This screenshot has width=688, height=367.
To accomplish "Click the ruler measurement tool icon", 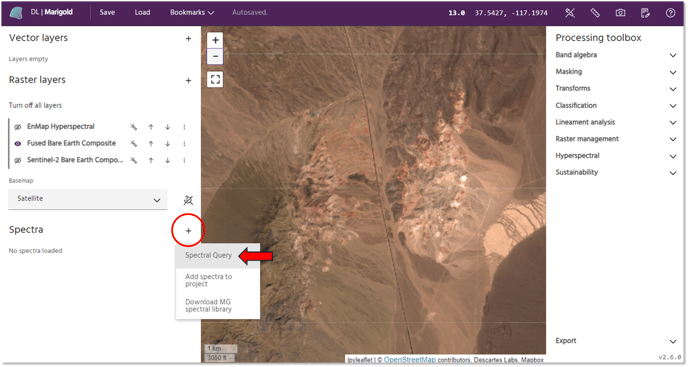I will click(x=595, y=13).
